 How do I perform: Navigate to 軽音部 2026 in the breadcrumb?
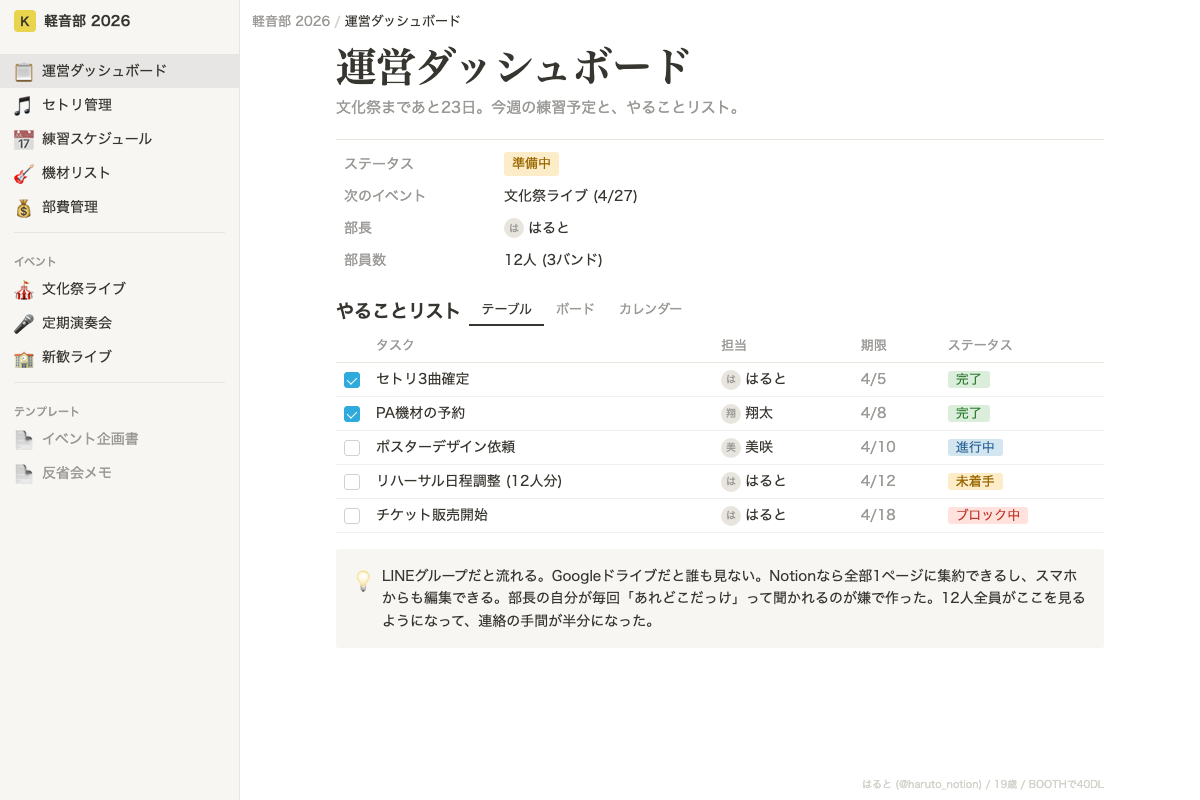(x=290, y=20)
